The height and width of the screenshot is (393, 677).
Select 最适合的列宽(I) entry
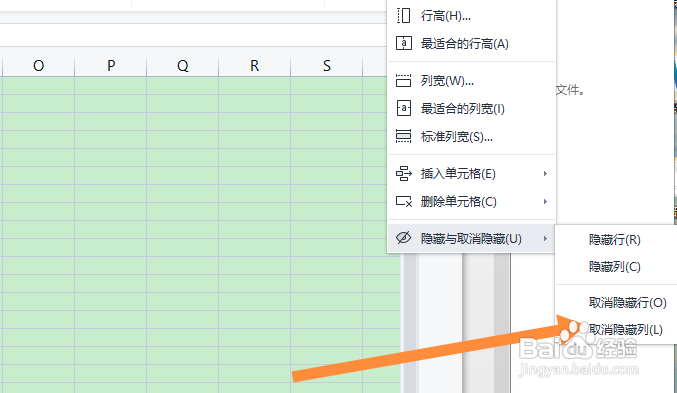pos(471,108)
